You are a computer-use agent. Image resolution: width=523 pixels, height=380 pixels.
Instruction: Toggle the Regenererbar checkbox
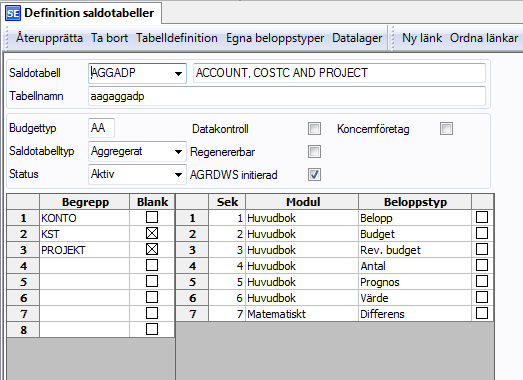[314, 152]
